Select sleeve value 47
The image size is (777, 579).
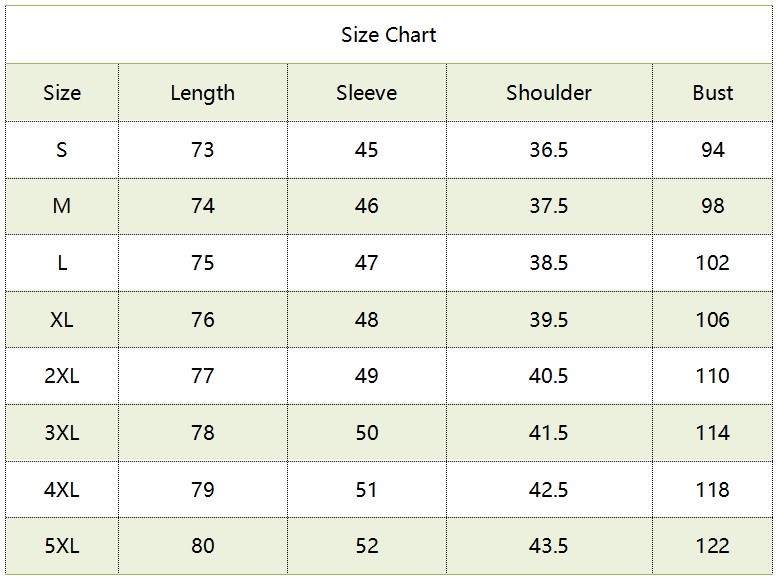tap(366, 263)
